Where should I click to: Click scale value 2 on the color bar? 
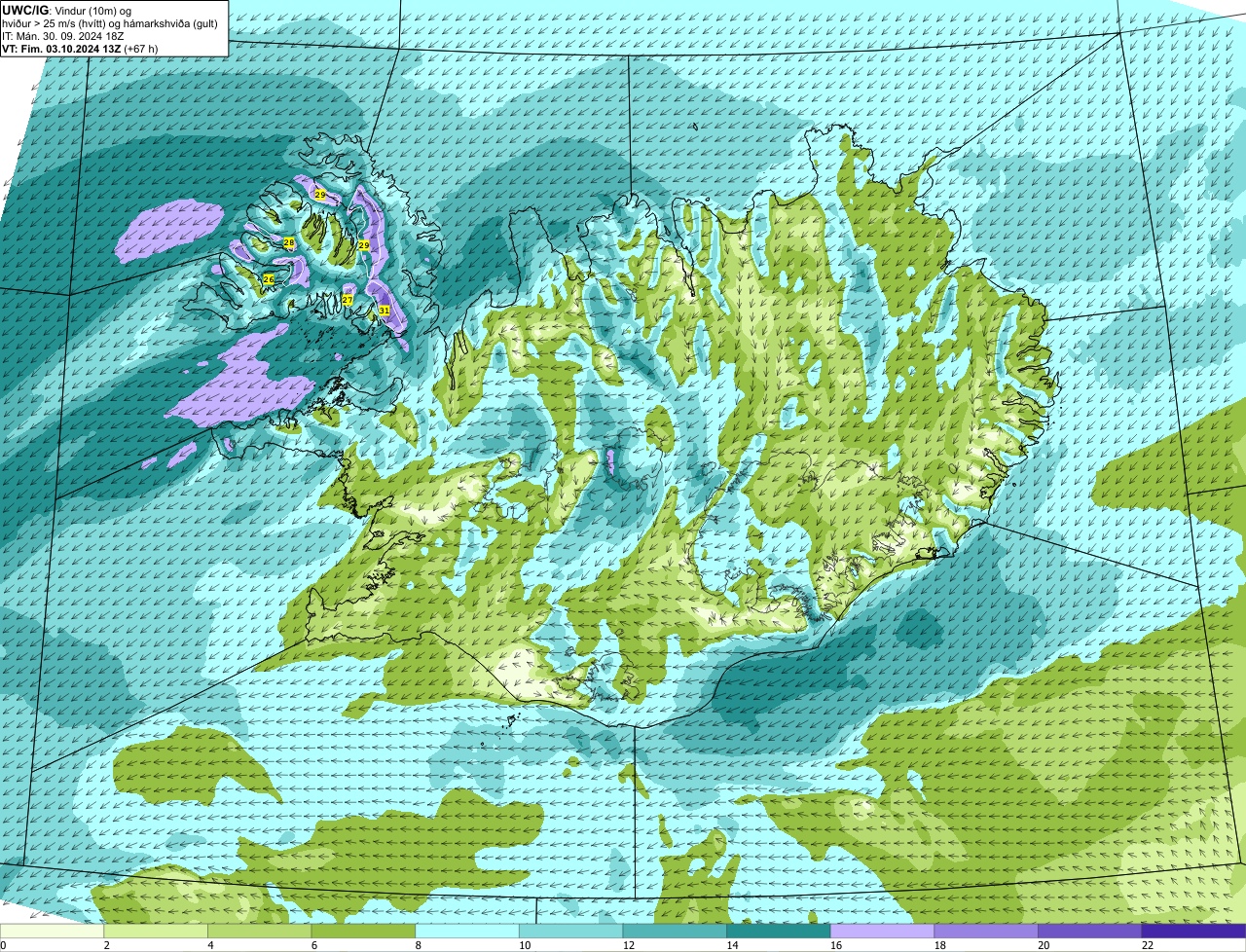[106, 945]
